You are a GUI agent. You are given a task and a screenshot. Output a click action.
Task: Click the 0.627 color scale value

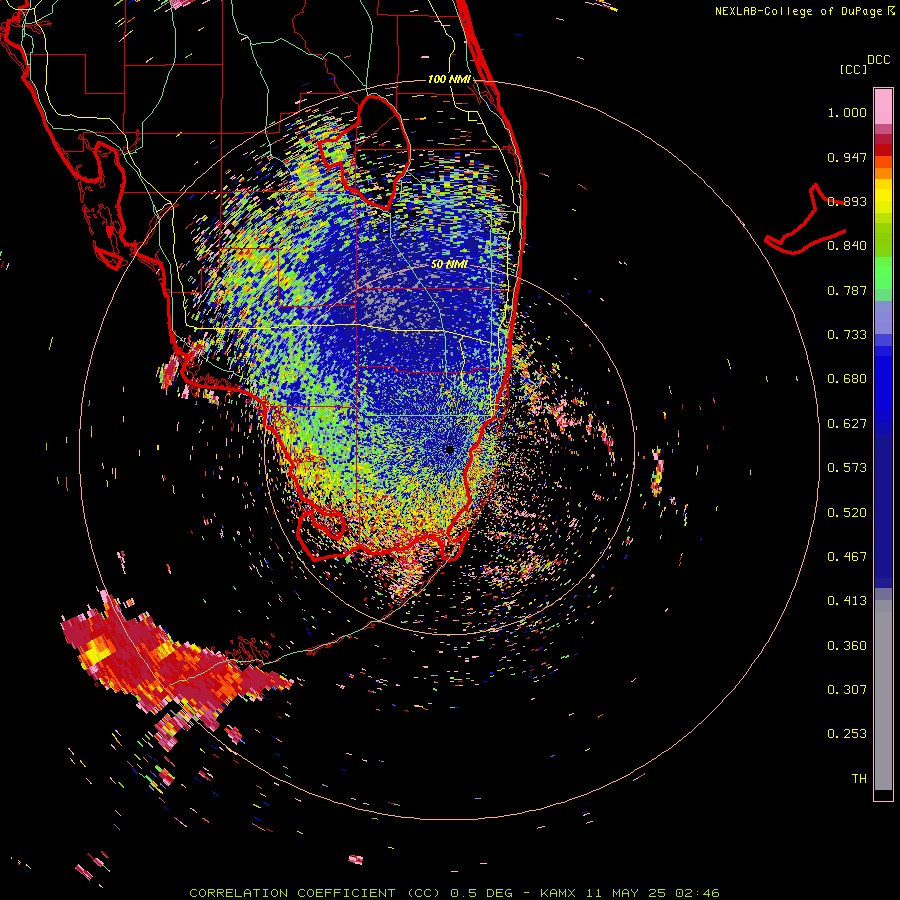847,424
